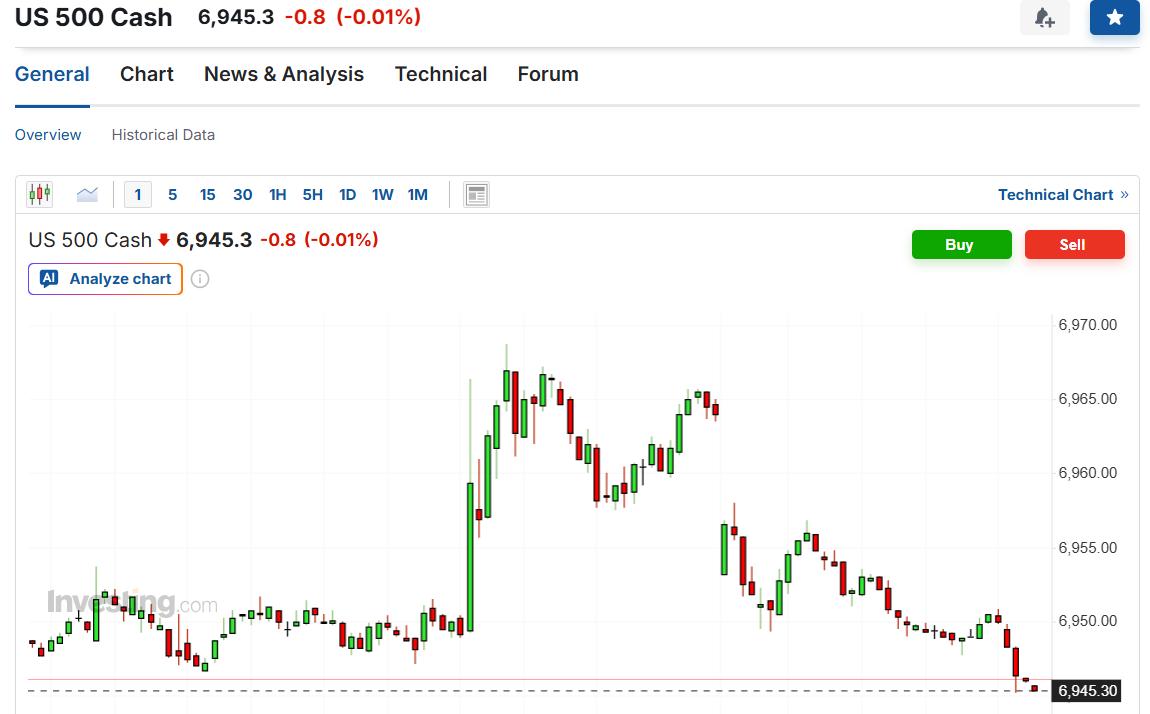
Task: Click the create alert bell icon
Action: point(1044,17)
